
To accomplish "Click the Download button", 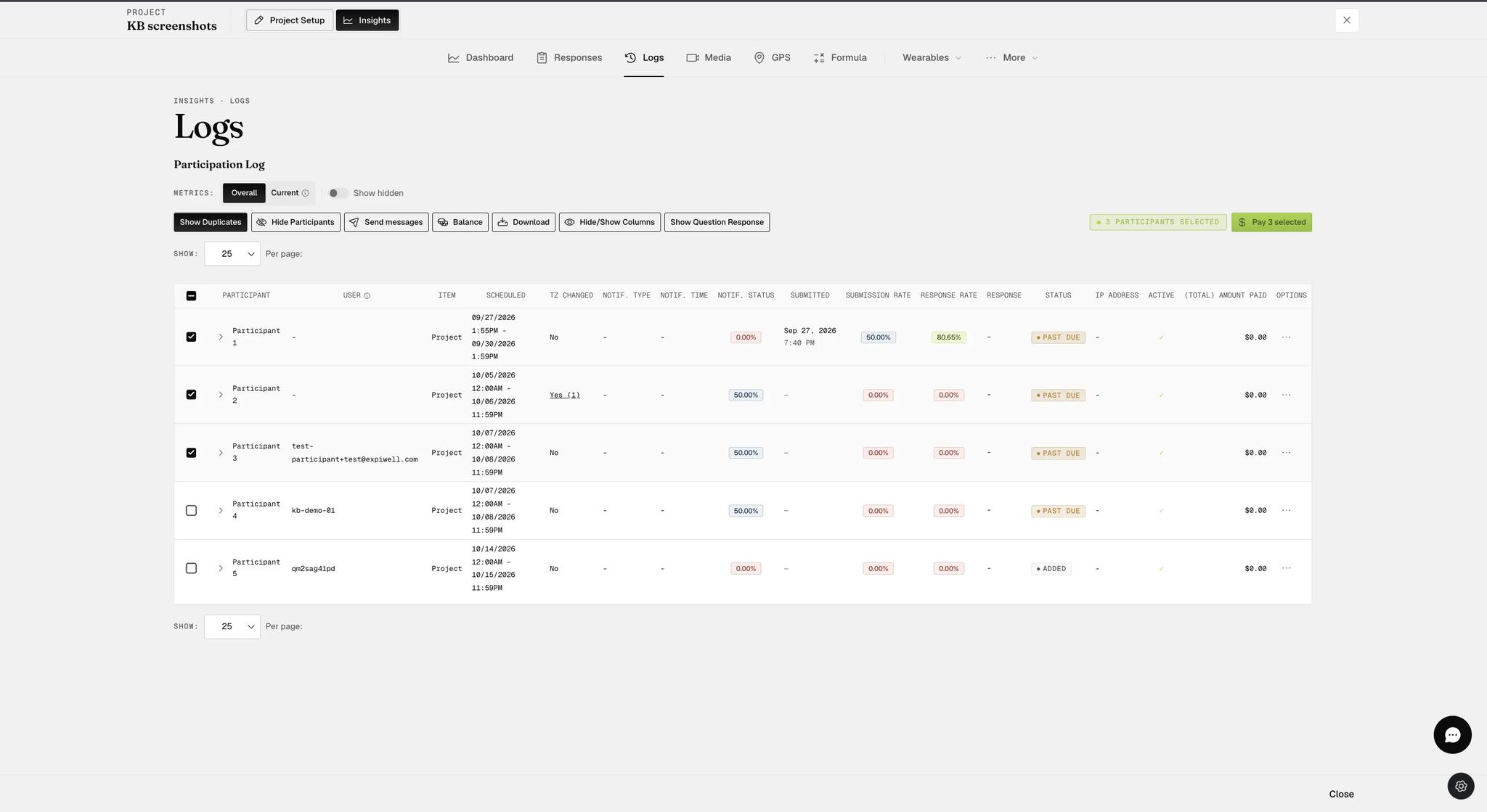I will (x=523, y=222).
